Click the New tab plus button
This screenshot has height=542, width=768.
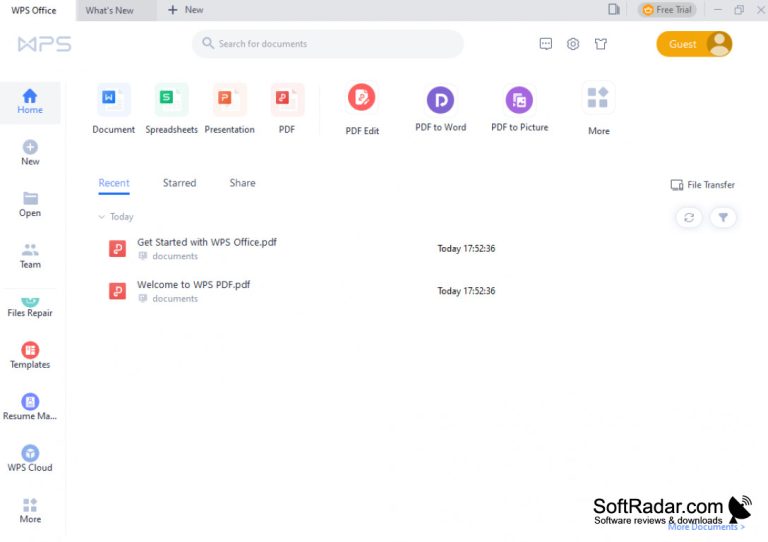[x=186, y=10]
